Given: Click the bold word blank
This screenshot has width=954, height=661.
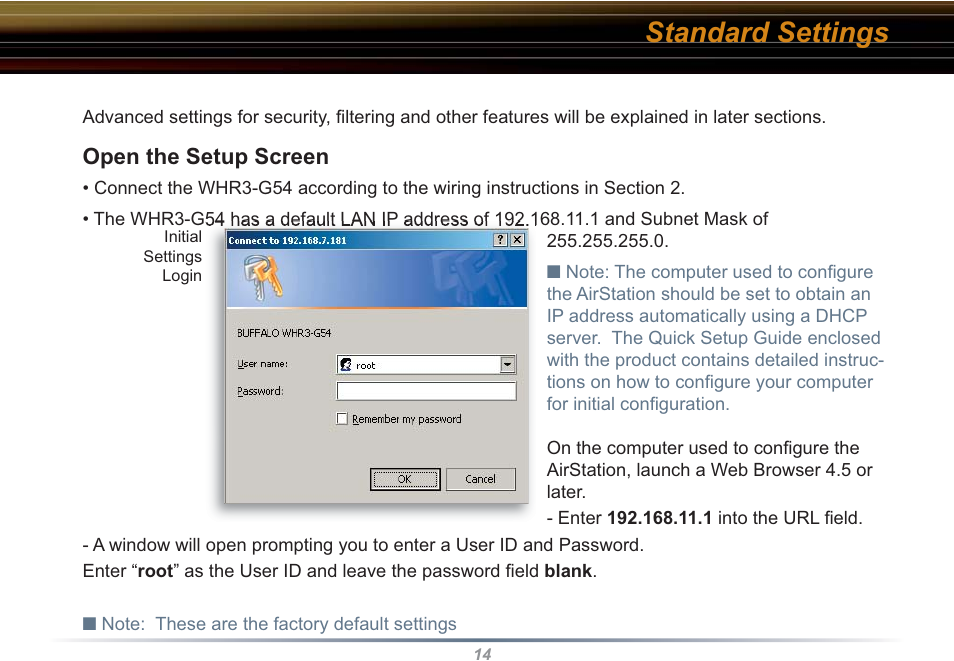Looking at the screenshot, I should (568, 571).
